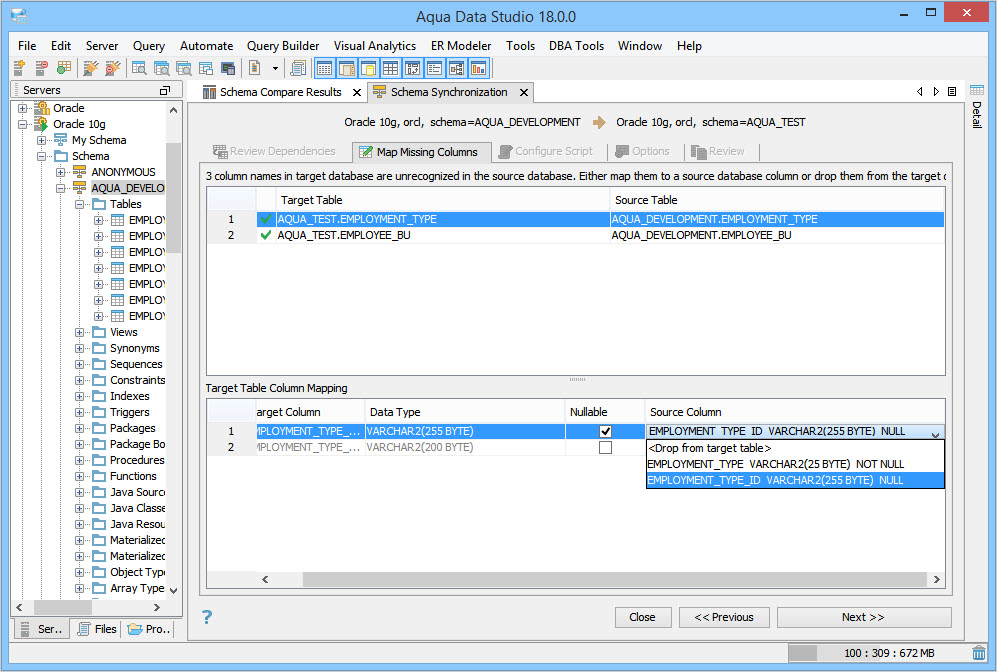This screenshot has height=672, width=997.
Task: Toggle the form view toolbar icon
Action: click(x=435, y=68)
